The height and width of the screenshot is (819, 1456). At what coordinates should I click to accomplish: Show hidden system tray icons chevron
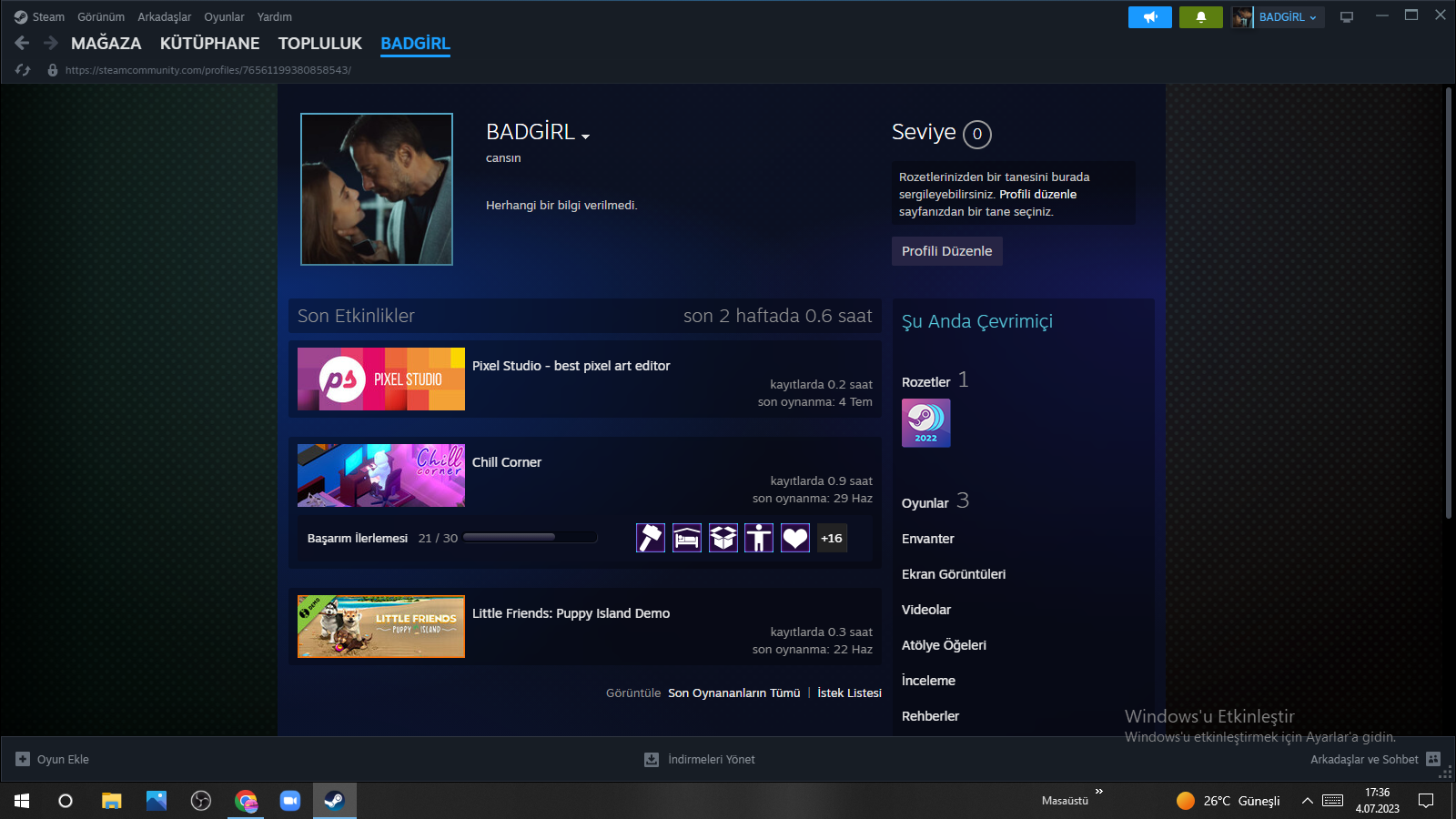coord(1308,801)
